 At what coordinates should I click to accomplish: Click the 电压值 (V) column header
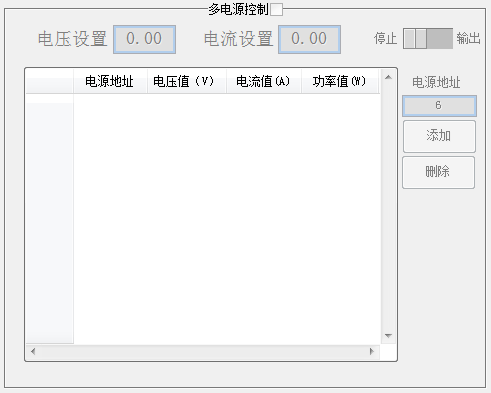pos(187,81)
